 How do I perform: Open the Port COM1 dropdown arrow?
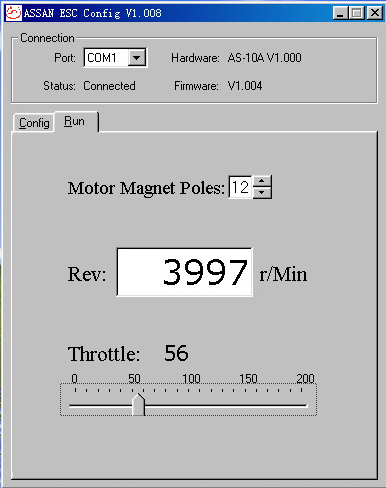136,58
